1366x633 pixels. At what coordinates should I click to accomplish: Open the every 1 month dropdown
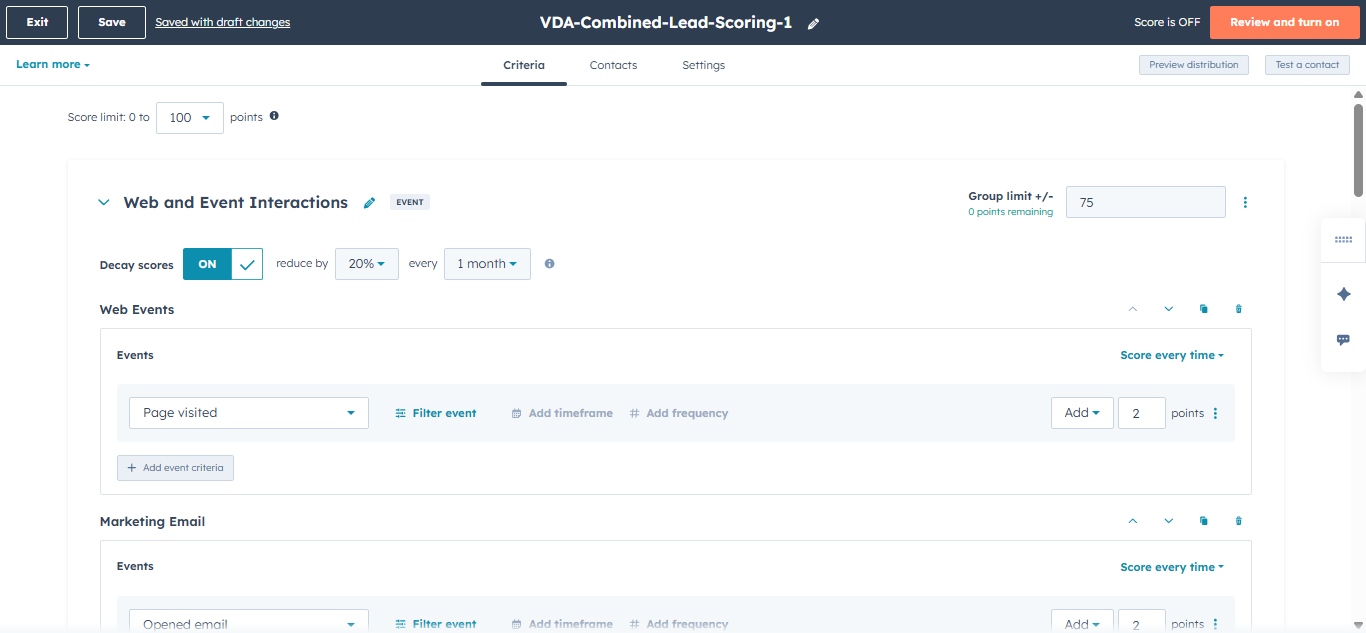pyautogui.click(x=487, y=264)
